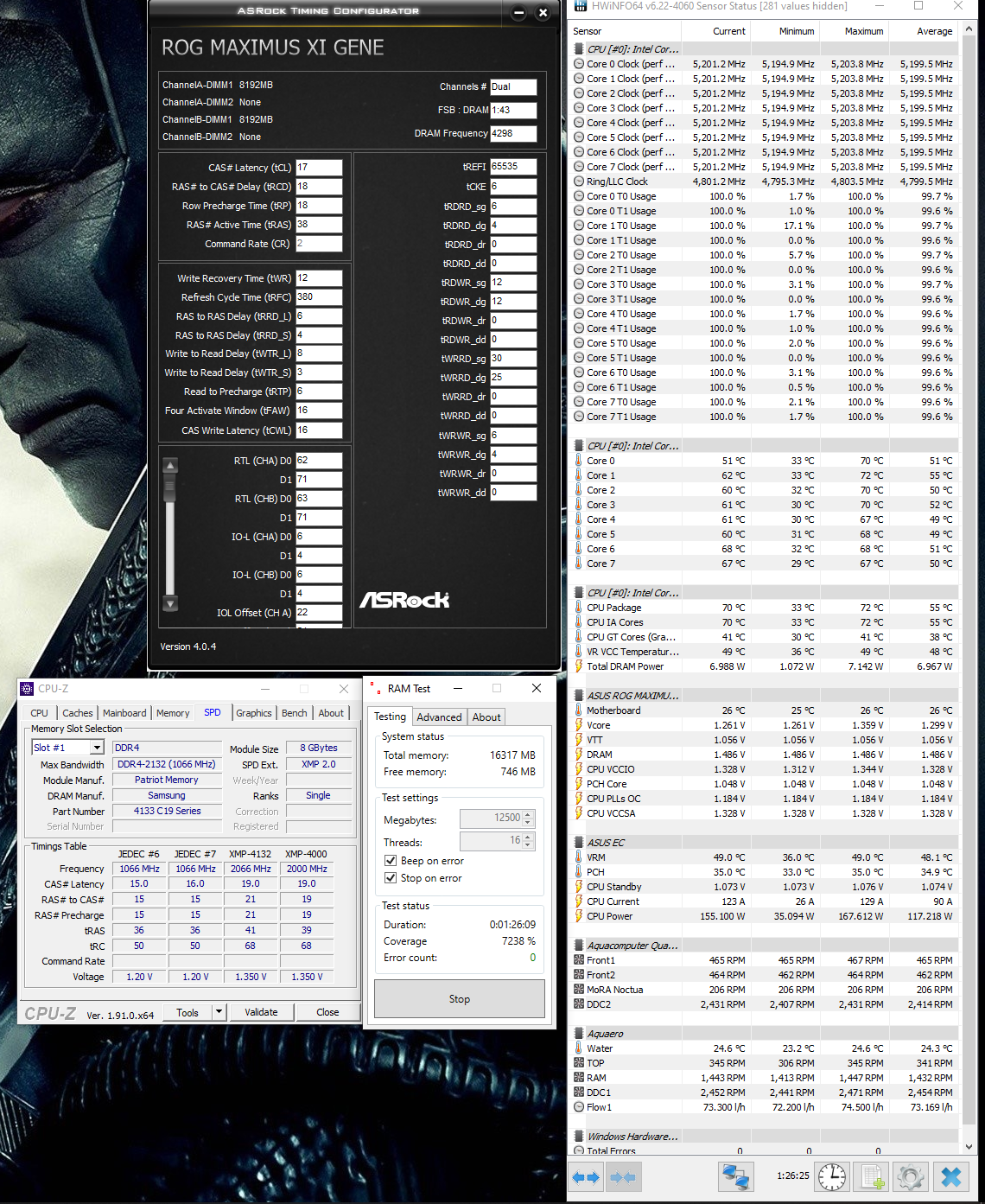Click Flow1 sensor icon

pos(579,1107)
